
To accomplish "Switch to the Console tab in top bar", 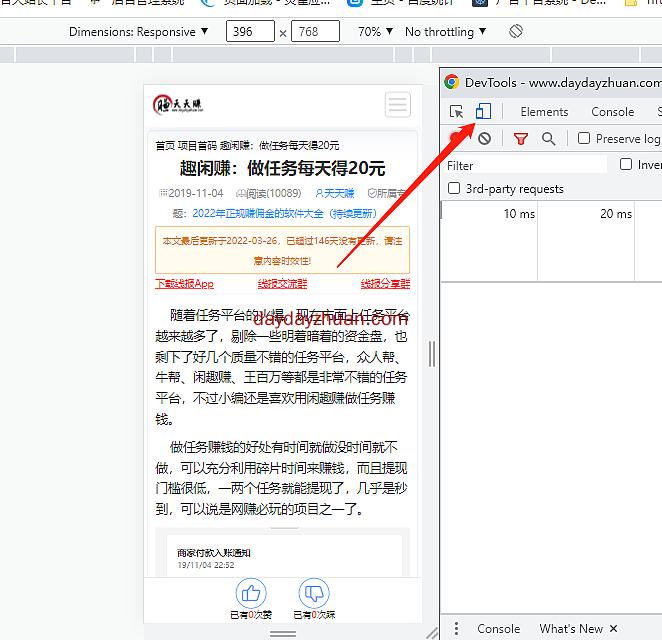I will click(613, 112).
